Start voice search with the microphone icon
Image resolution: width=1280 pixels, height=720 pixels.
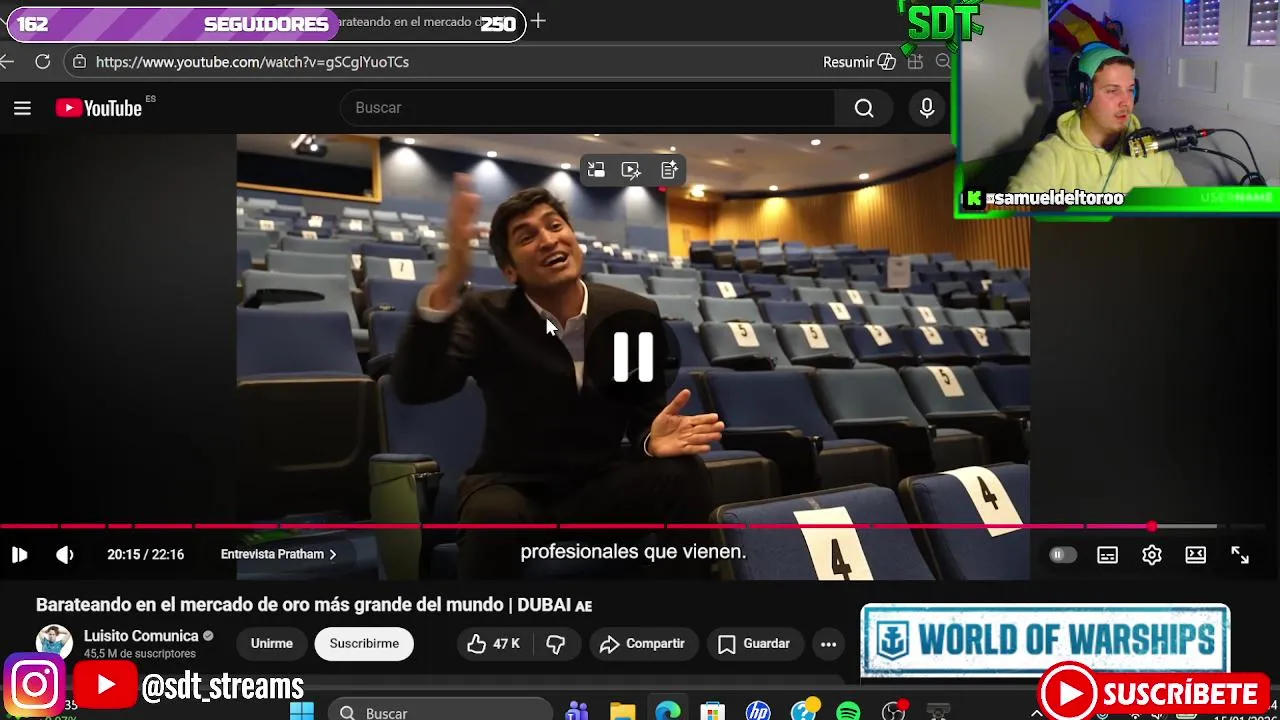[x=927, y=108]
